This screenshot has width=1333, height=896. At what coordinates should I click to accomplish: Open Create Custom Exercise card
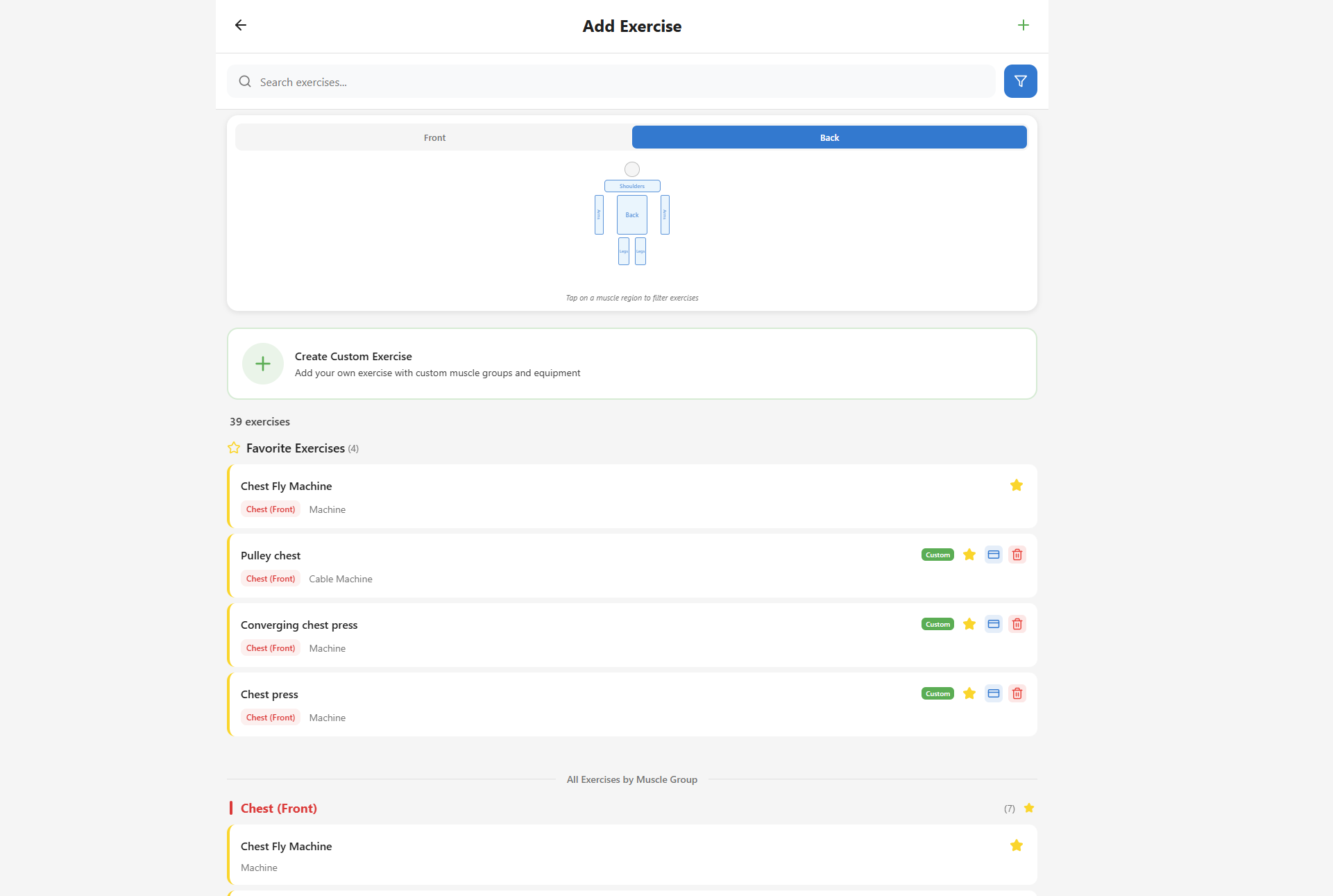click(x=631, y=364)
